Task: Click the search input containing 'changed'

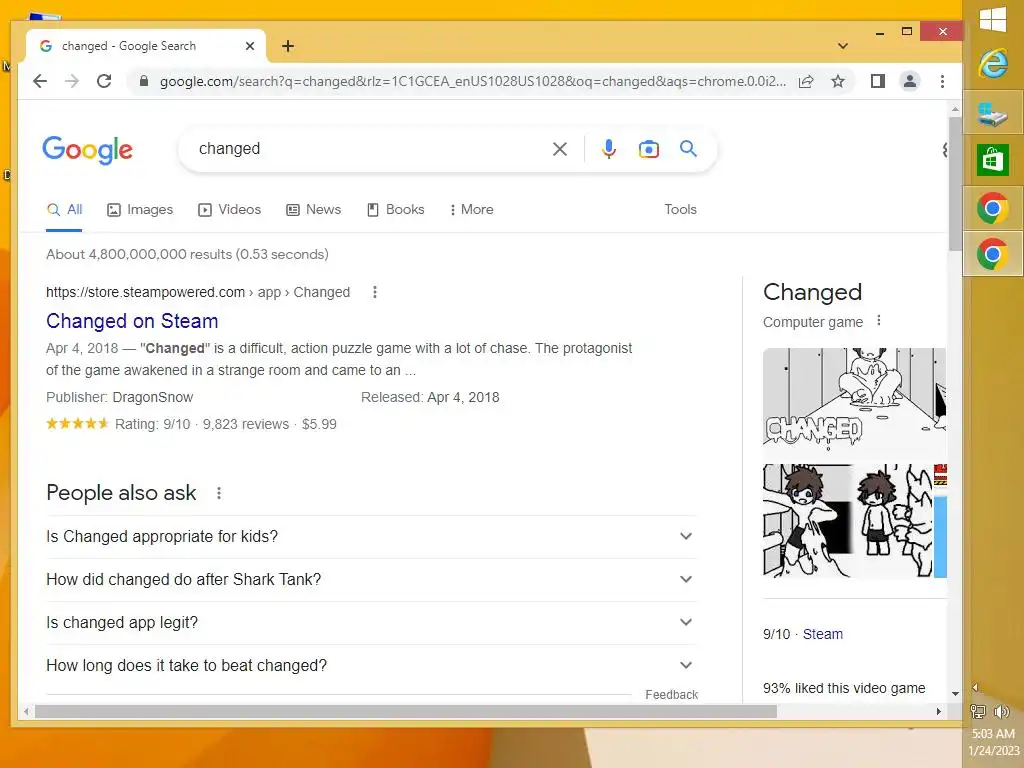Action: point(369,149)
